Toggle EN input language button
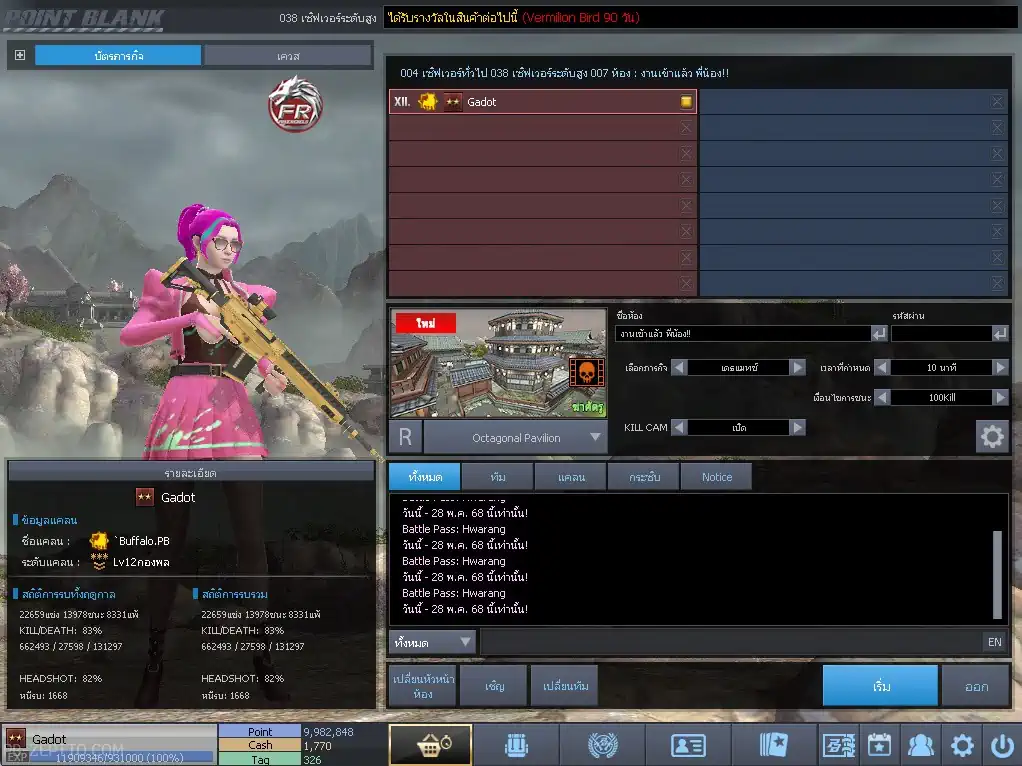Image resolution: width=1022 pixels, height=766 pixels. 994,642
